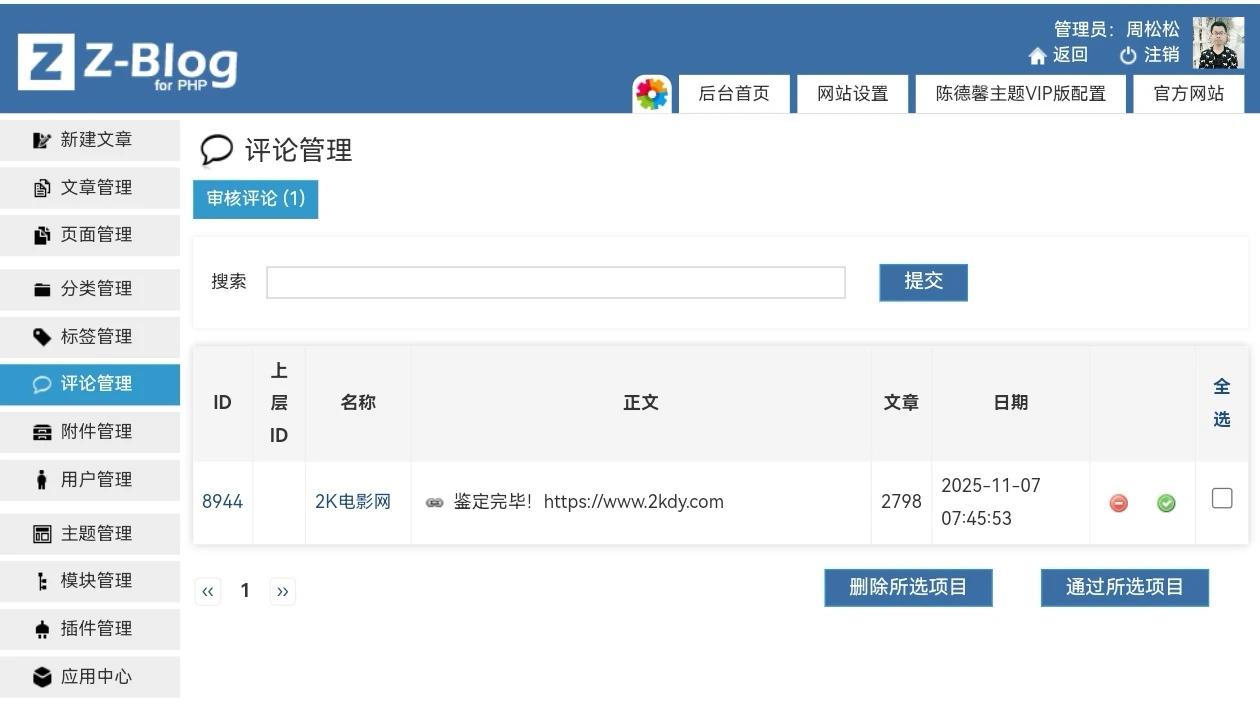1260x716 pixels.
Task: Open 模块管理 in the sidebar
Action: (90, 581)
